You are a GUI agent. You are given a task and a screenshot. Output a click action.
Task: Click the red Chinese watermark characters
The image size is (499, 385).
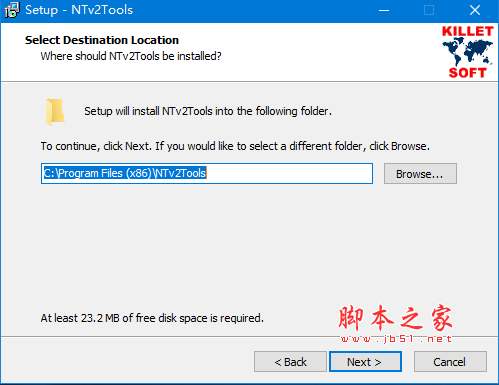tap(395, 318)
